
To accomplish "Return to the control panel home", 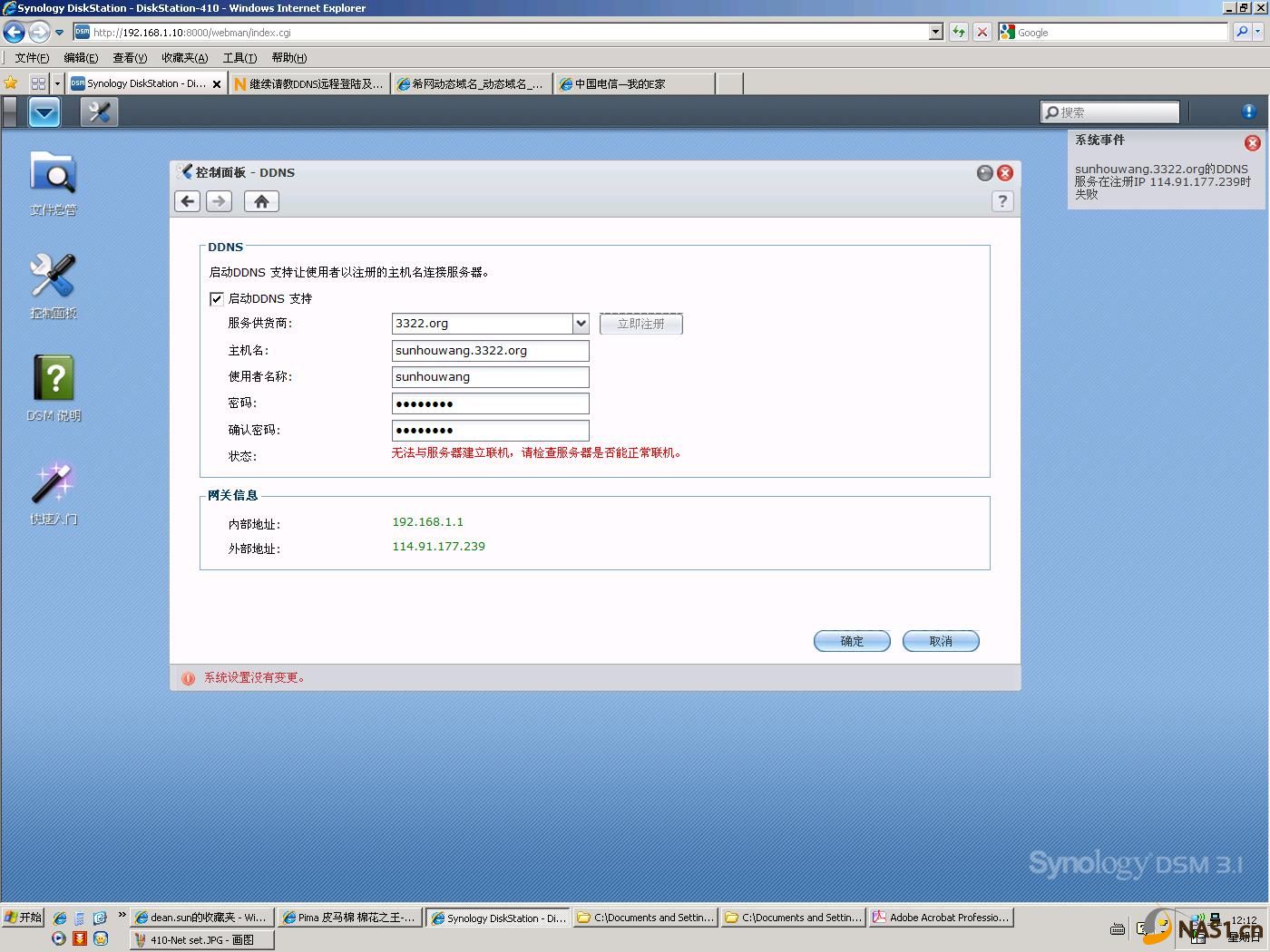I will [x=261, y=201].
